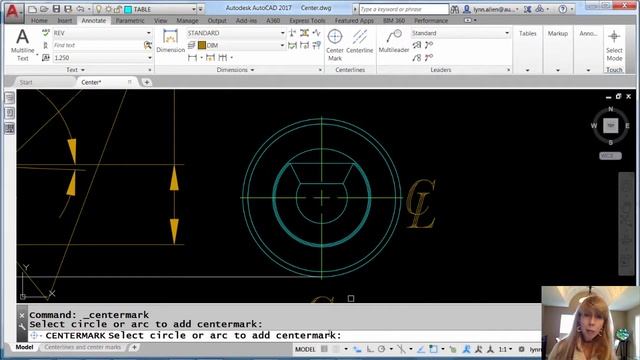This screenshot has height=360, width=640.
Task: Click the find text search icon
Action: [148, 45]
